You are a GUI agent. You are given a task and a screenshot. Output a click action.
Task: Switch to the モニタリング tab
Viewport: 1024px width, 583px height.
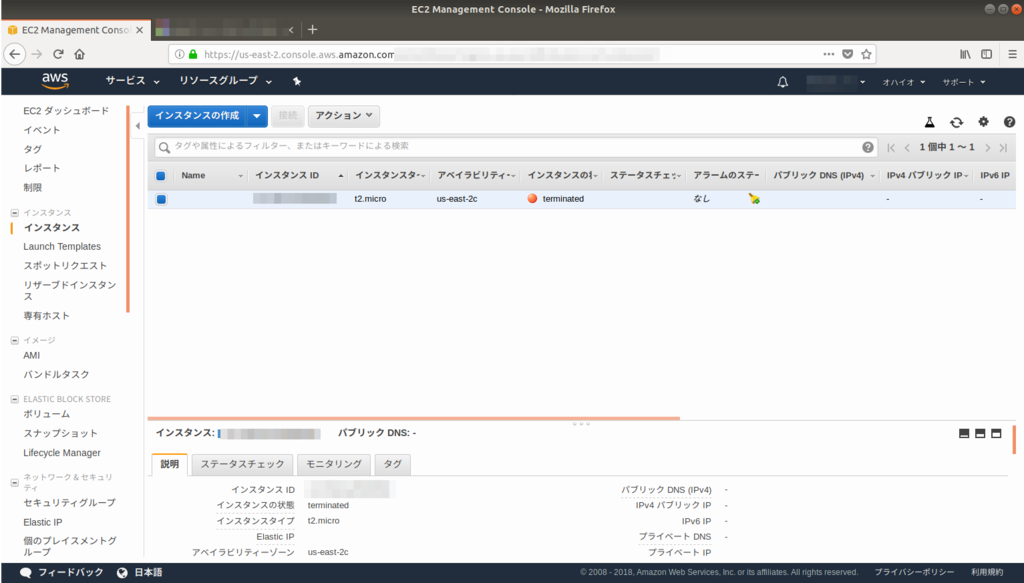click(x=334, y=464)
